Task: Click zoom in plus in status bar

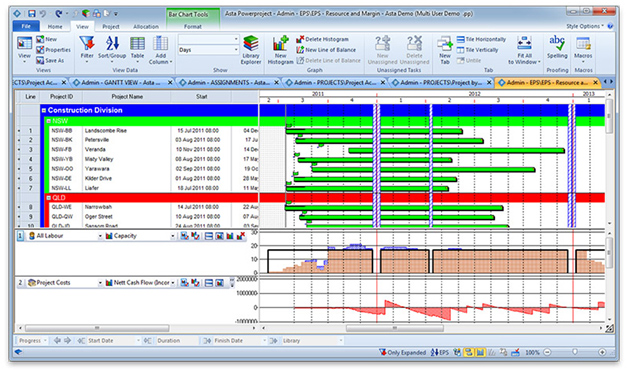Action: tap(602, 353)
